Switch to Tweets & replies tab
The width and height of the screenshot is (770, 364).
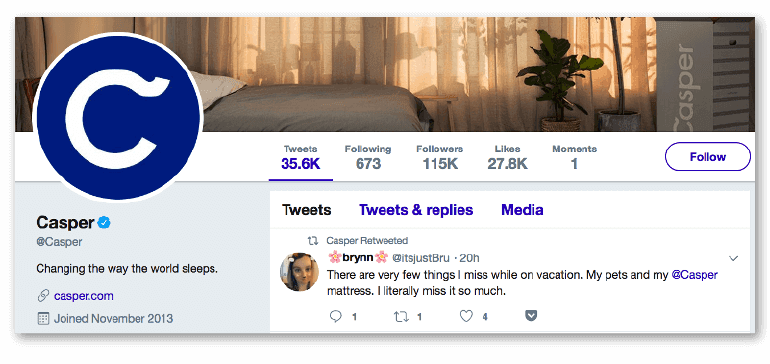pyautogui.click(x=416, y=210)
